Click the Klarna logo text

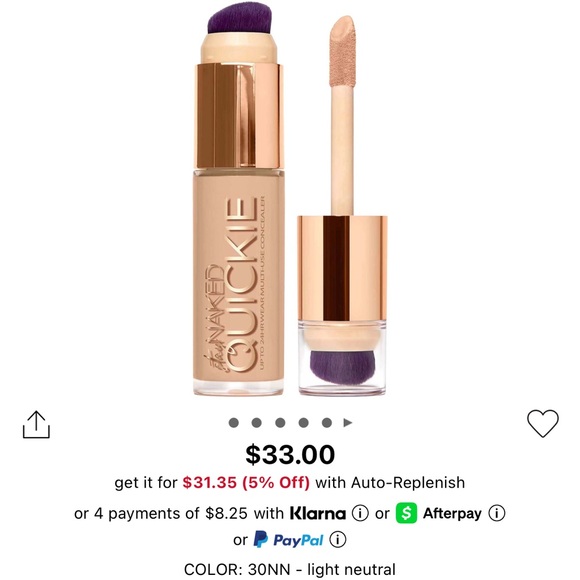[x=318, y=513]
